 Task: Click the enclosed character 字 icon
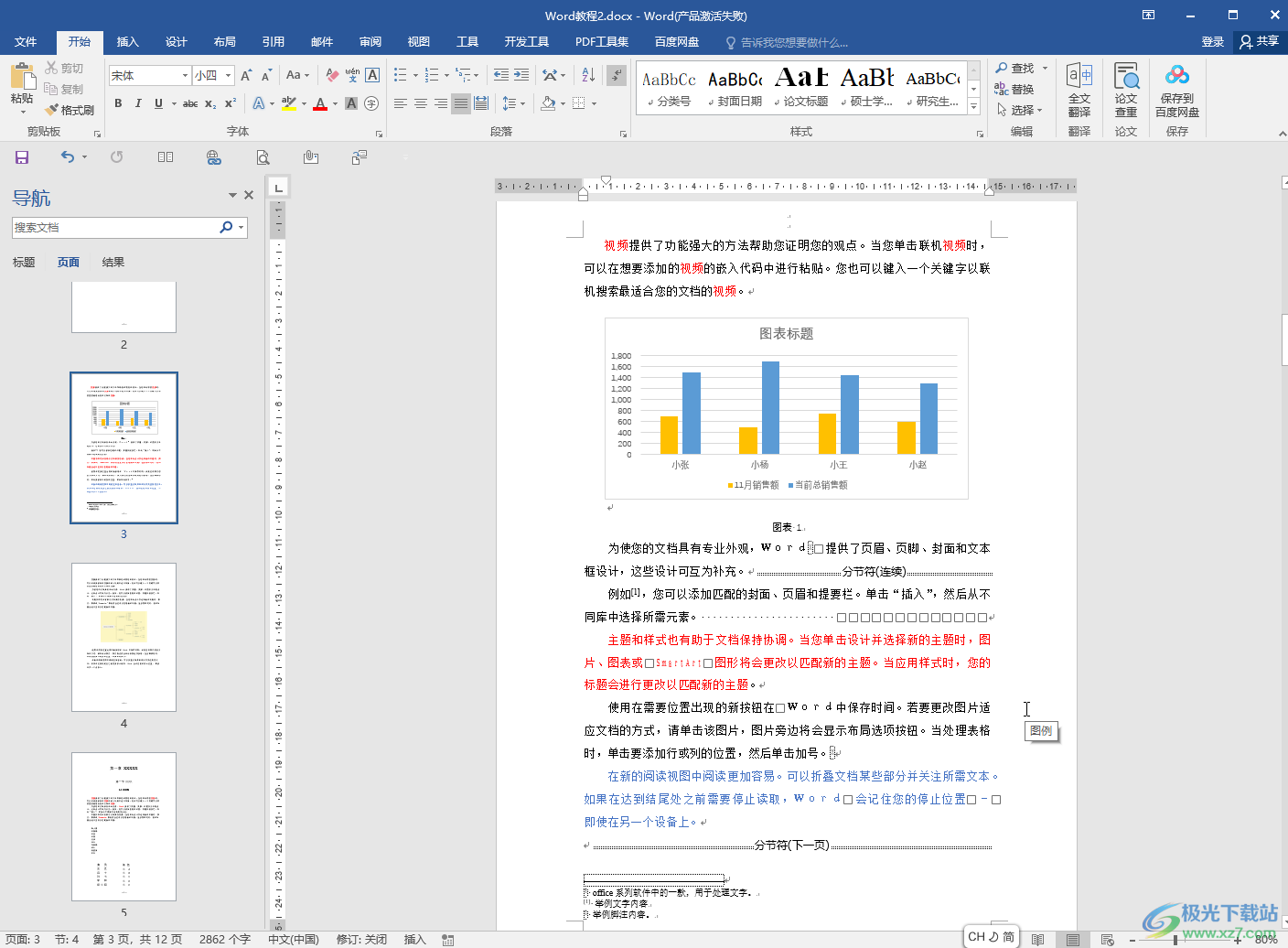[371, 103]
